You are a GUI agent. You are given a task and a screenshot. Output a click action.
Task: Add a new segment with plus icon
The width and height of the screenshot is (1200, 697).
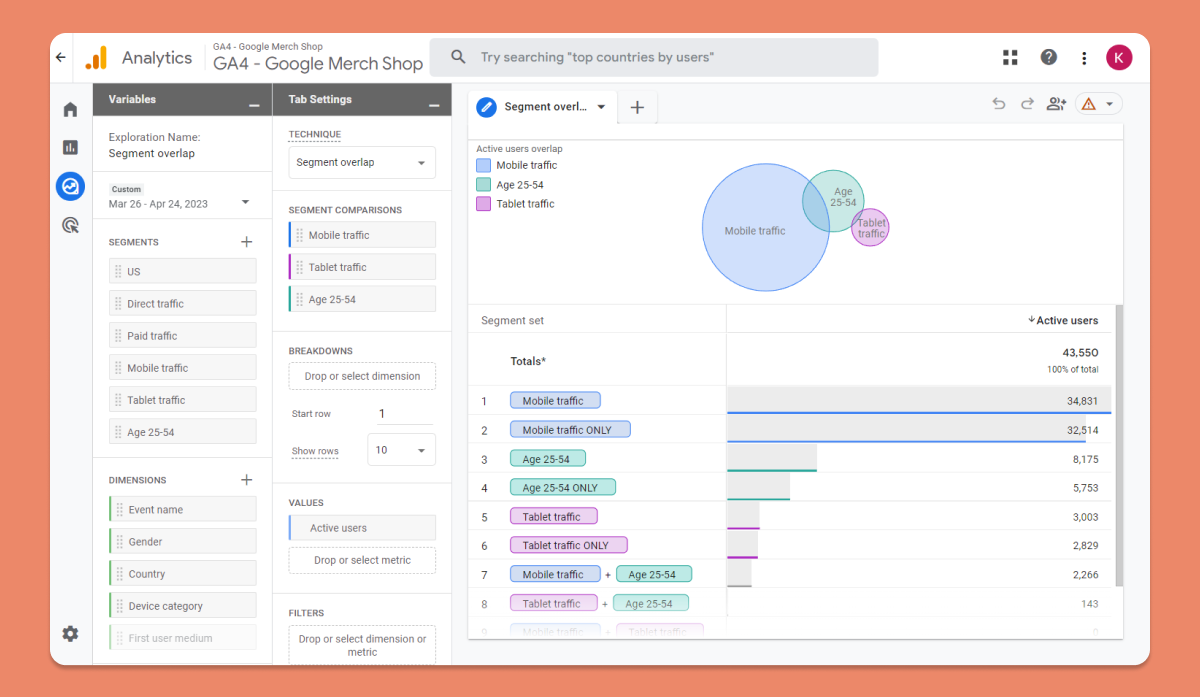coord(247,242)
